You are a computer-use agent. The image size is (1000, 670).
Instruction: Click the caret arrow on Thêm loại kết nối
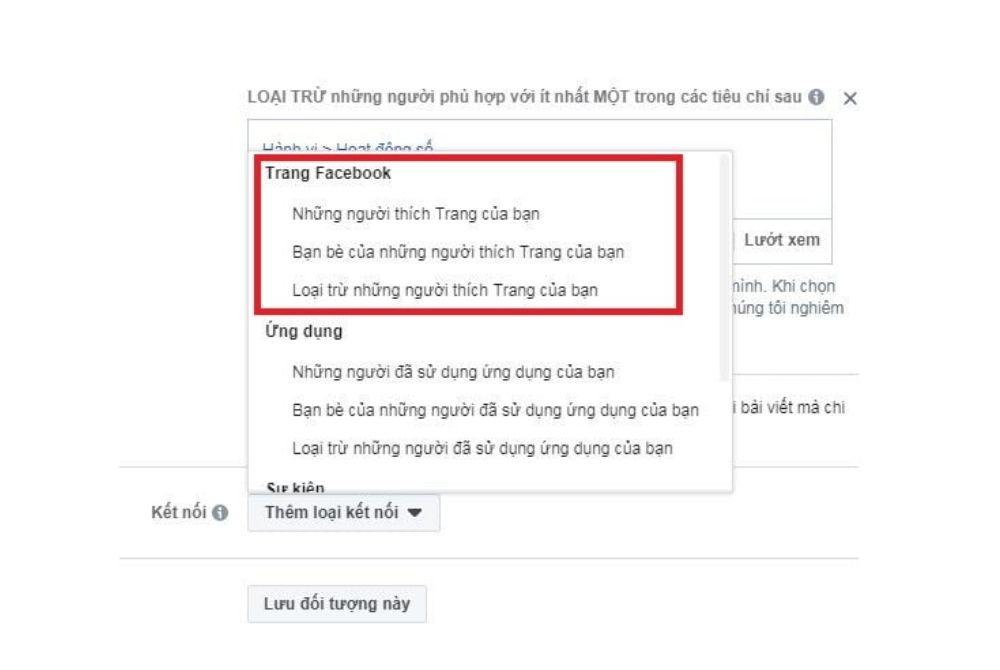(415, 513)
